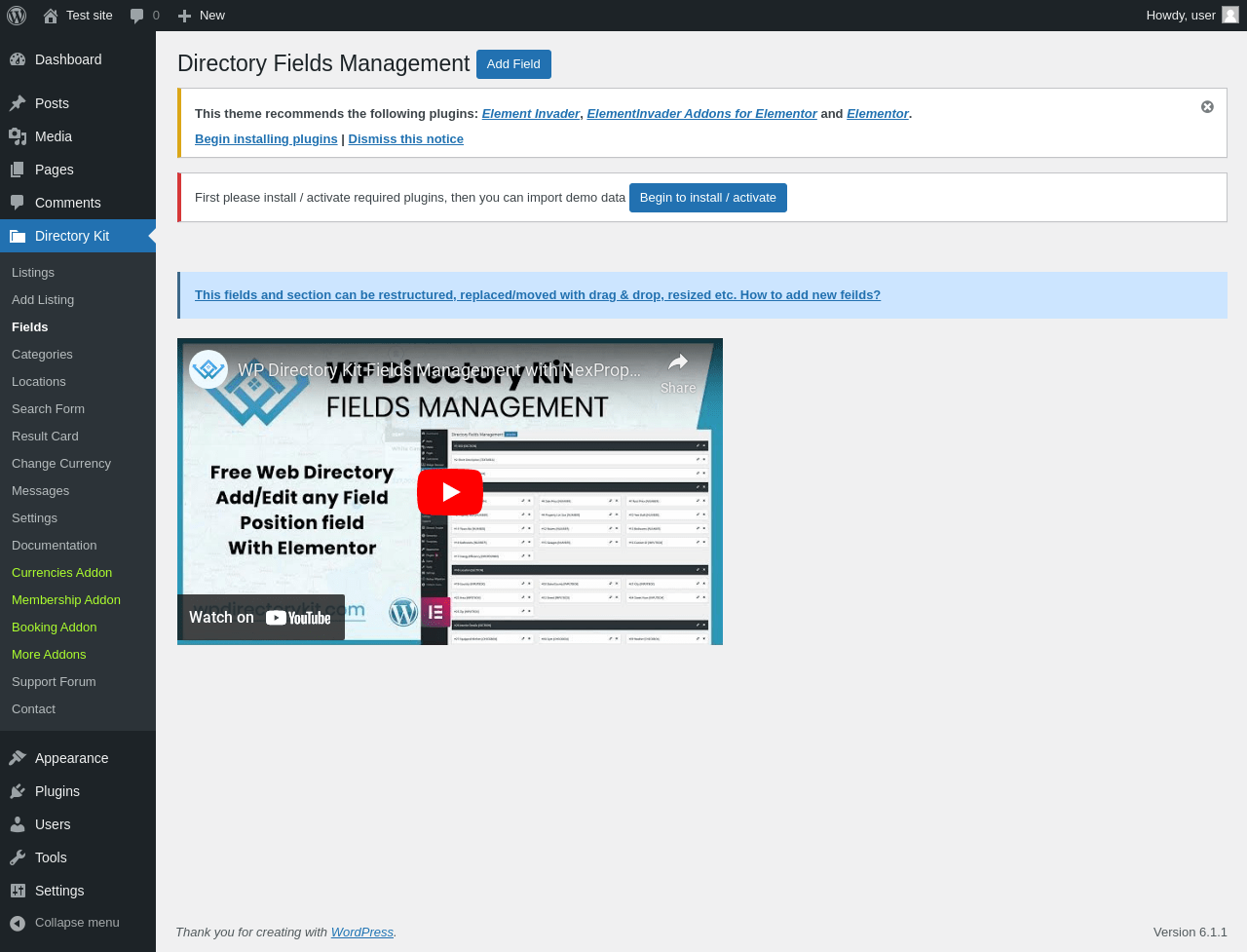Click the Media icon in sidebar
This screenshot has height=952, width=1247.
pos(18,136)
